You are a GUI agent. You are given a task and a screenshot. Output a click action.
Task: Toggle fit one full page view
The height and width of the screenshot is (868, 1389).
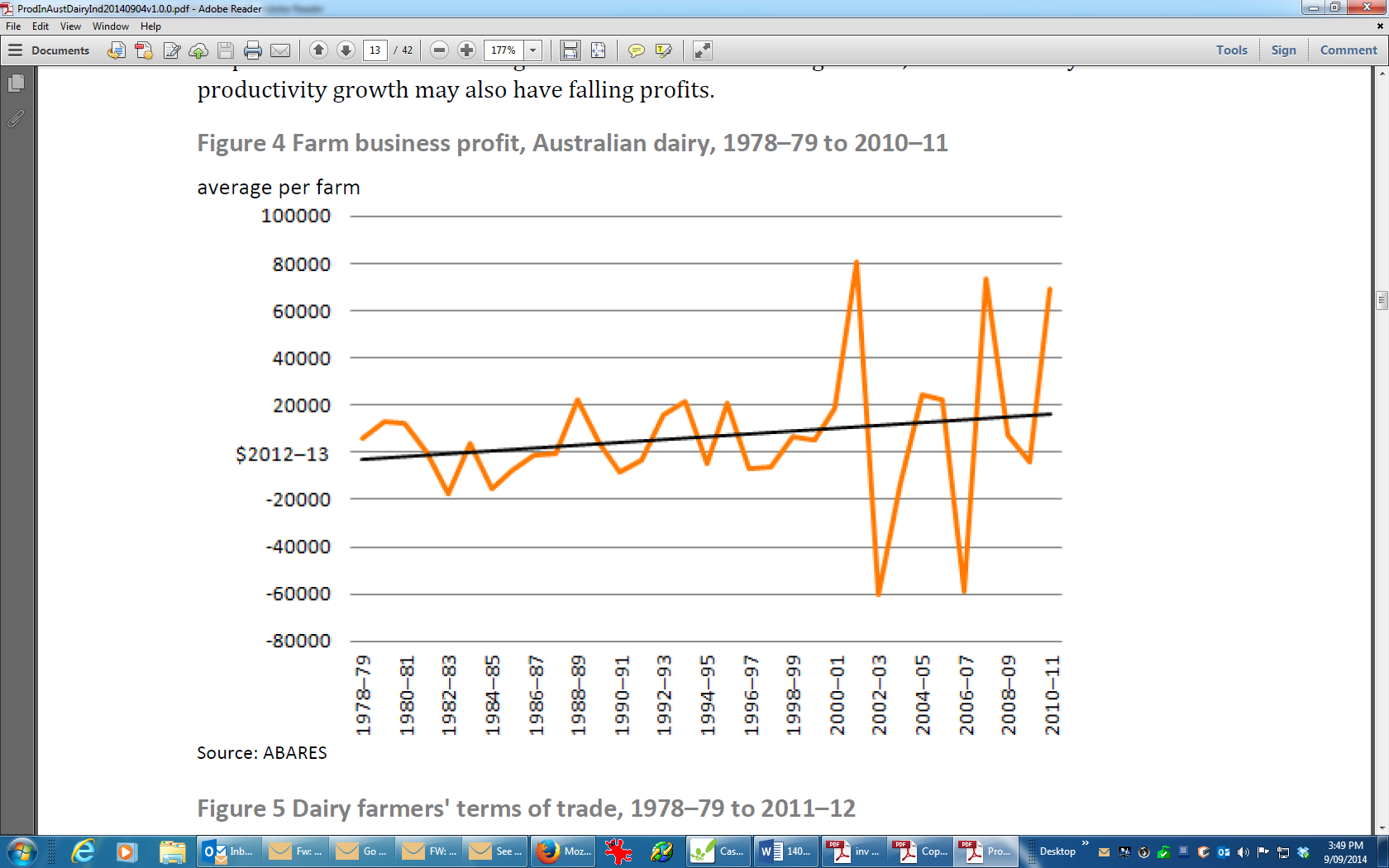click(x=598, y=50)
